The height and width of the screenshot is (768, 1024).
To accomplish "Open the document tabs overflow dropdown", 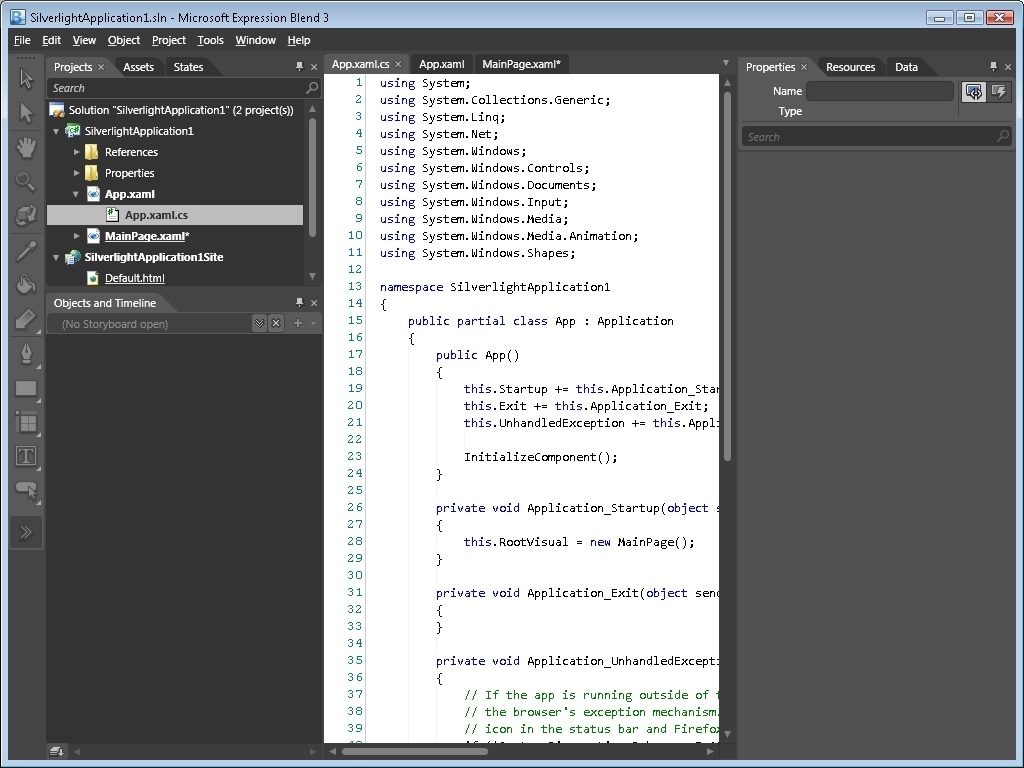I will [726, 63].
